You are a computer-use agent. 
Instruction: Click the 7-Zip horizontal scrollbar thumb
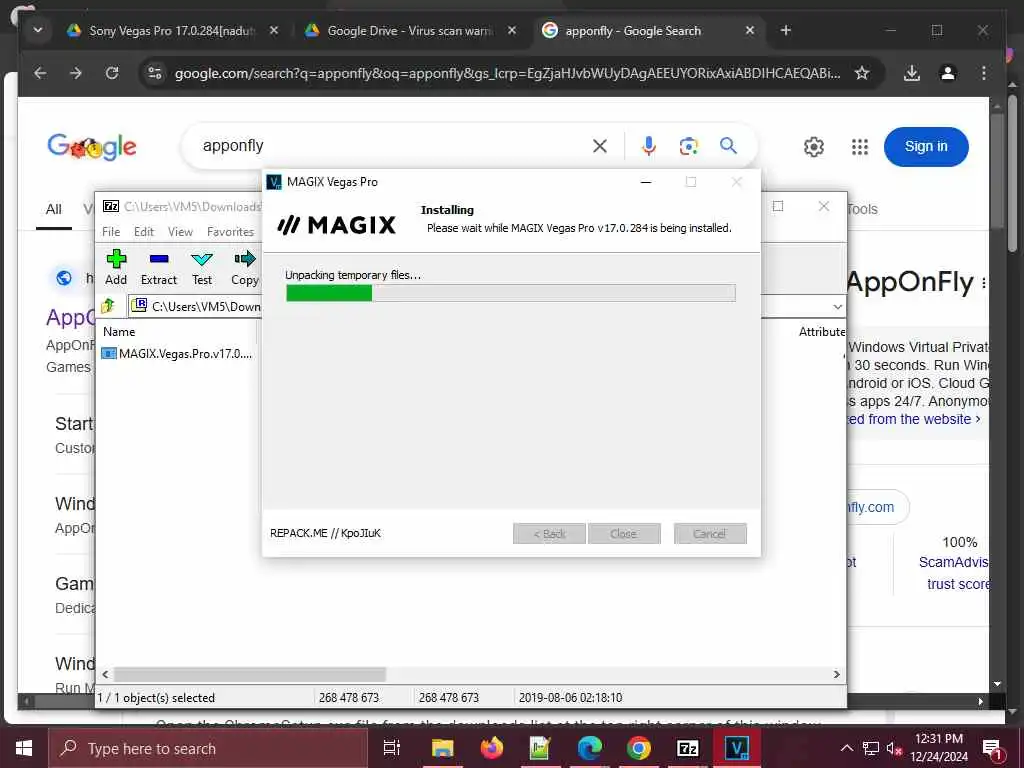click(x=249, y=674)
